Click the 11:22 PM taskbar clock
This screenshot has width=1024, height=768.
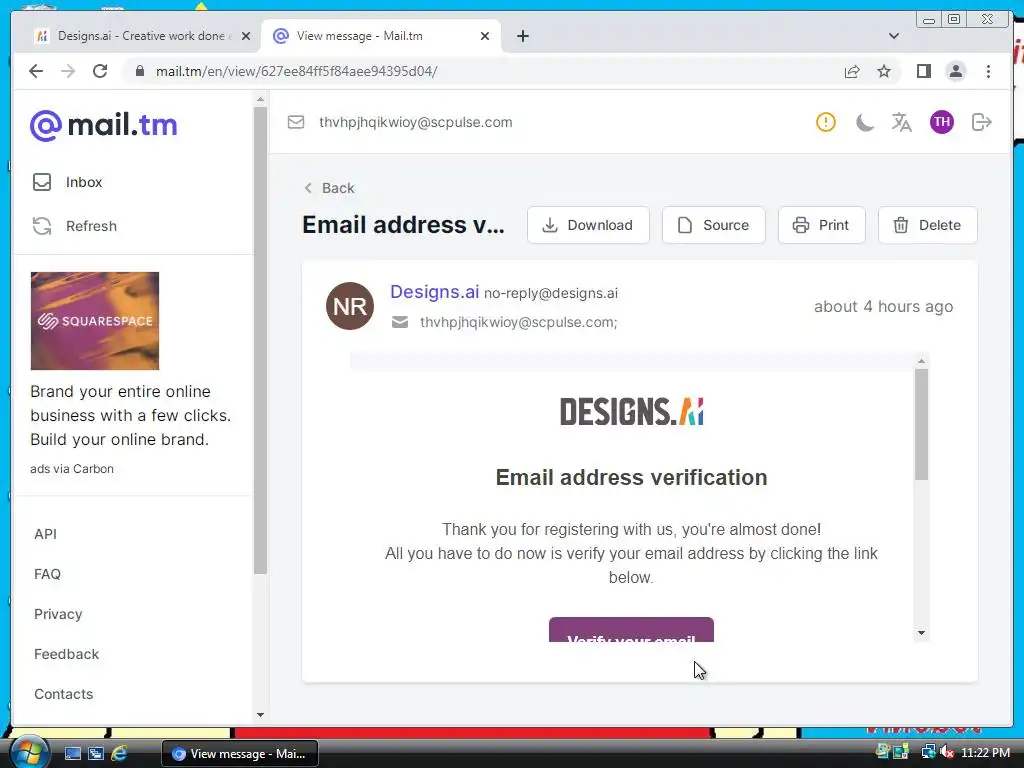coord(985,753)
